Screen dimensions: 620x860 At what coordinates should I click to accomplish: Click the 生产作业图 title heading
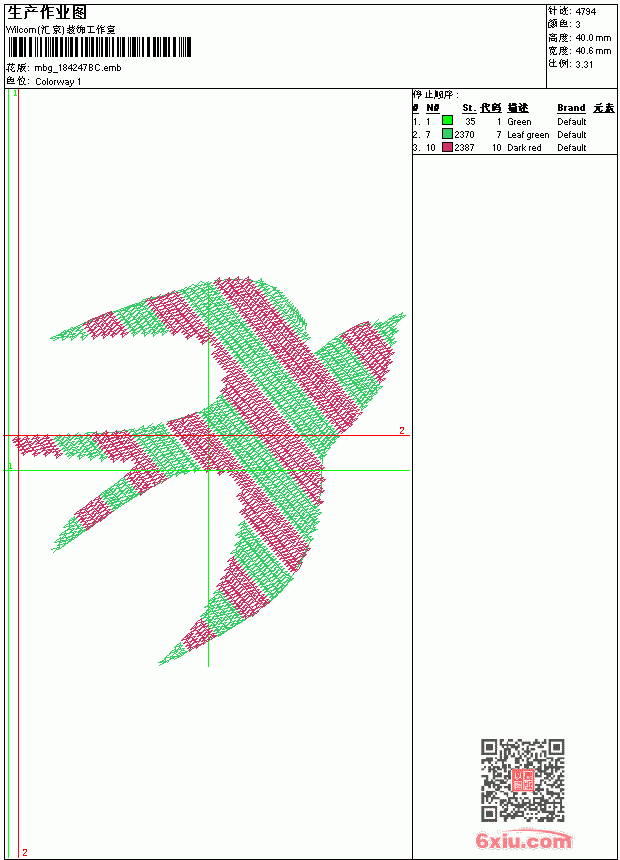(47, 12)
